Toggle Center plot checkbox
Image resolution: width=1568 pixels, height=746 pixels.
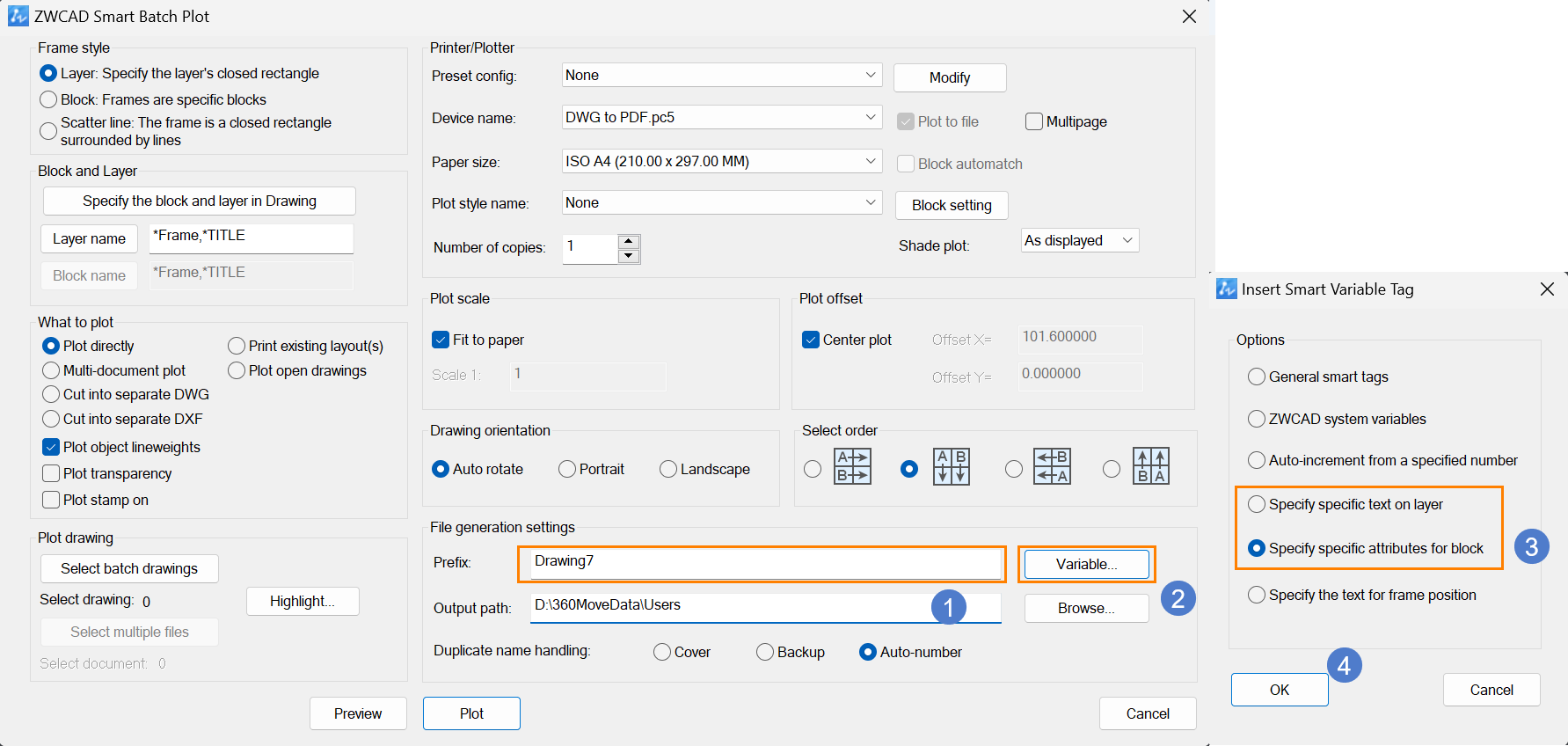point(811,340)
